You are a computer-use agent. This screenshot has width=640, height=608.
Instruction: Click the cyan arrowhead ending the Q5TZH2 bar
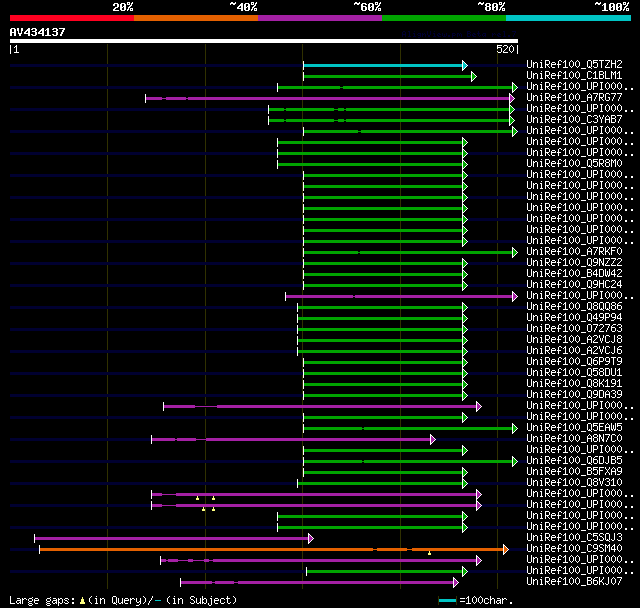(465, 65)
